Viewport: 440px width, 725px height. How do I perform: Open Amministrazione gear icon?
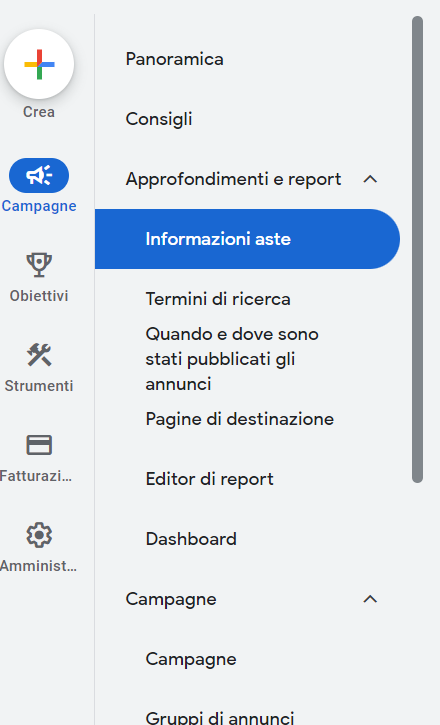[x=39, y=535]
